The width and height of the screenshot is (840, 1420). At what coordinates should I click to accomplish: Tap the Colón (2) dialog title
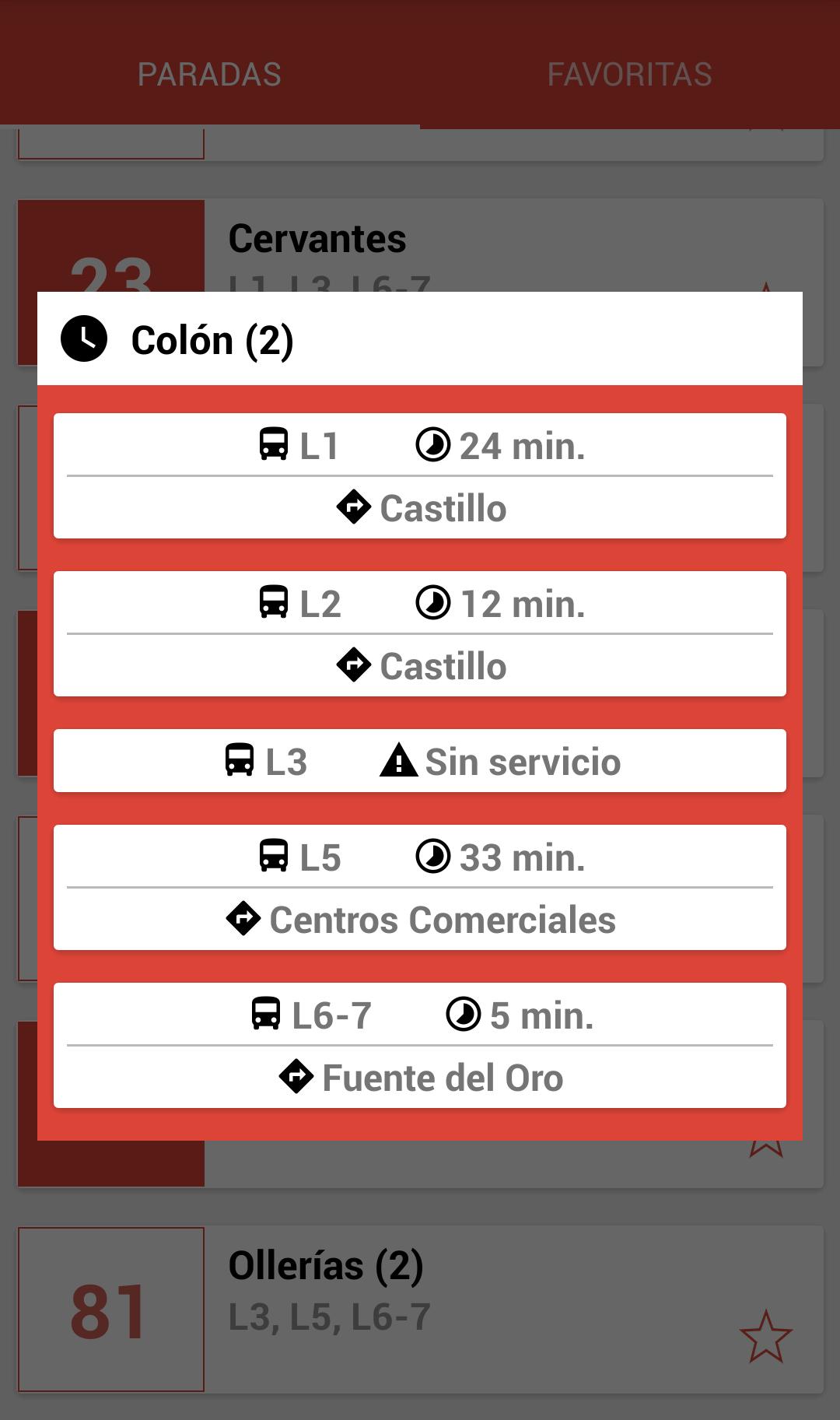212,340
